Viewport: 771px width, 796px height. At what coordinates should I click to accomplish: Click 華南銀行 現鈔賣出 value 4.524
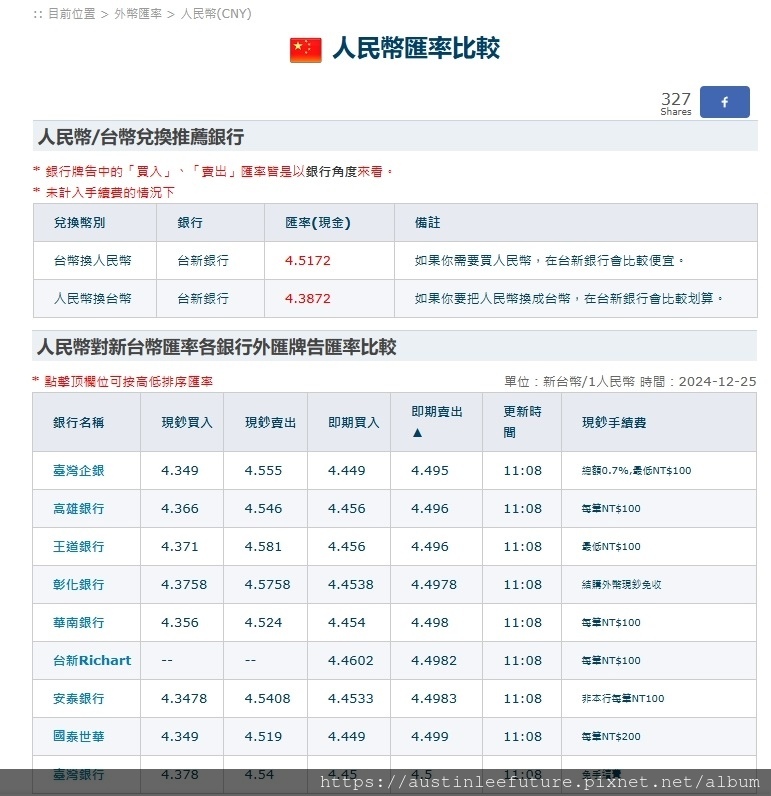click(x=263, y=623)
